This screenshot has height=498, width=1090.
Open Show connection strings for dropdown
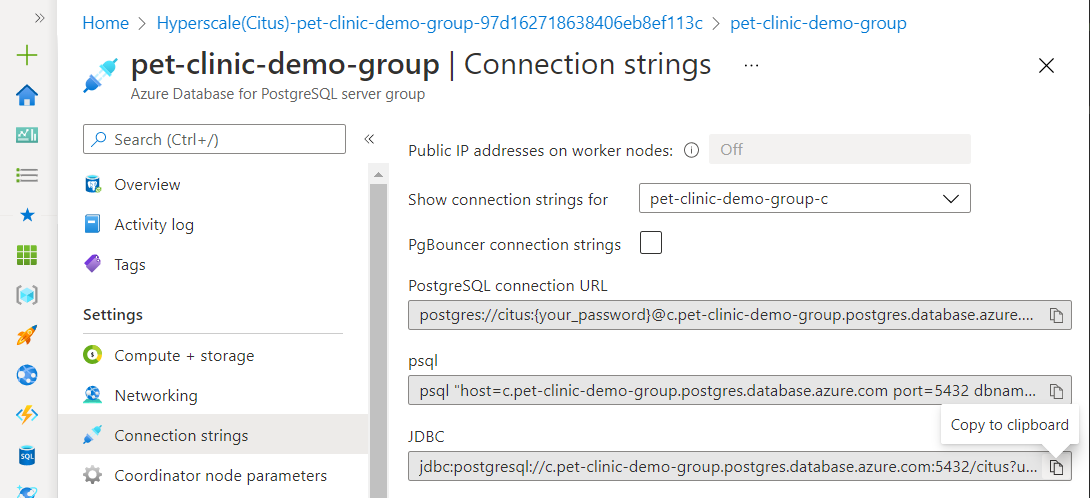click(x=804, y=199)
